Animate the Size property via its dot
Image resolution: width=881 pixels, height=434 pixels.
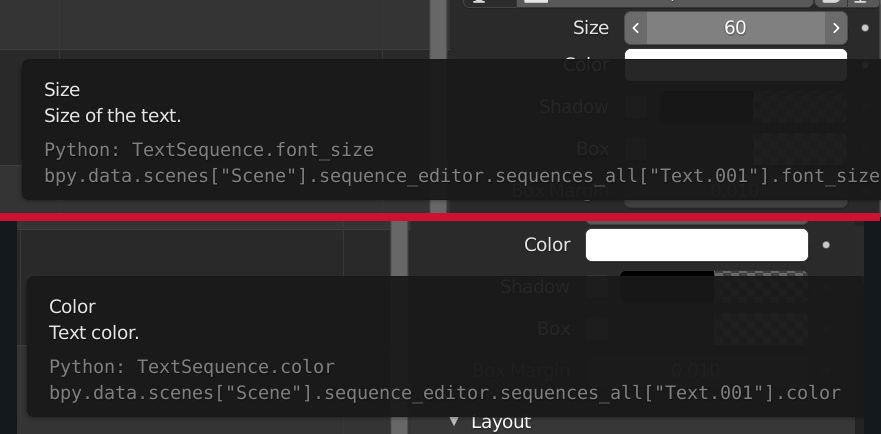coord(865,28)
